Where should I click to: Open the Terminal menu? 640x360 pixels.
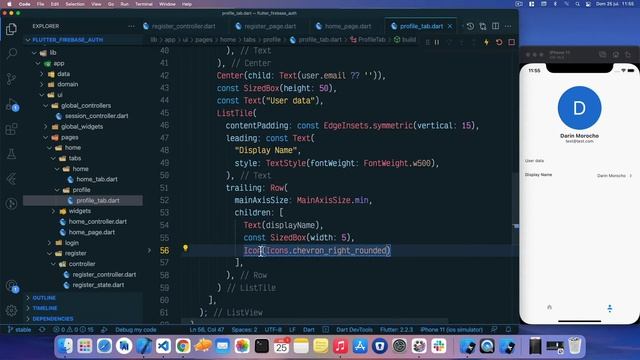point(144,4)
